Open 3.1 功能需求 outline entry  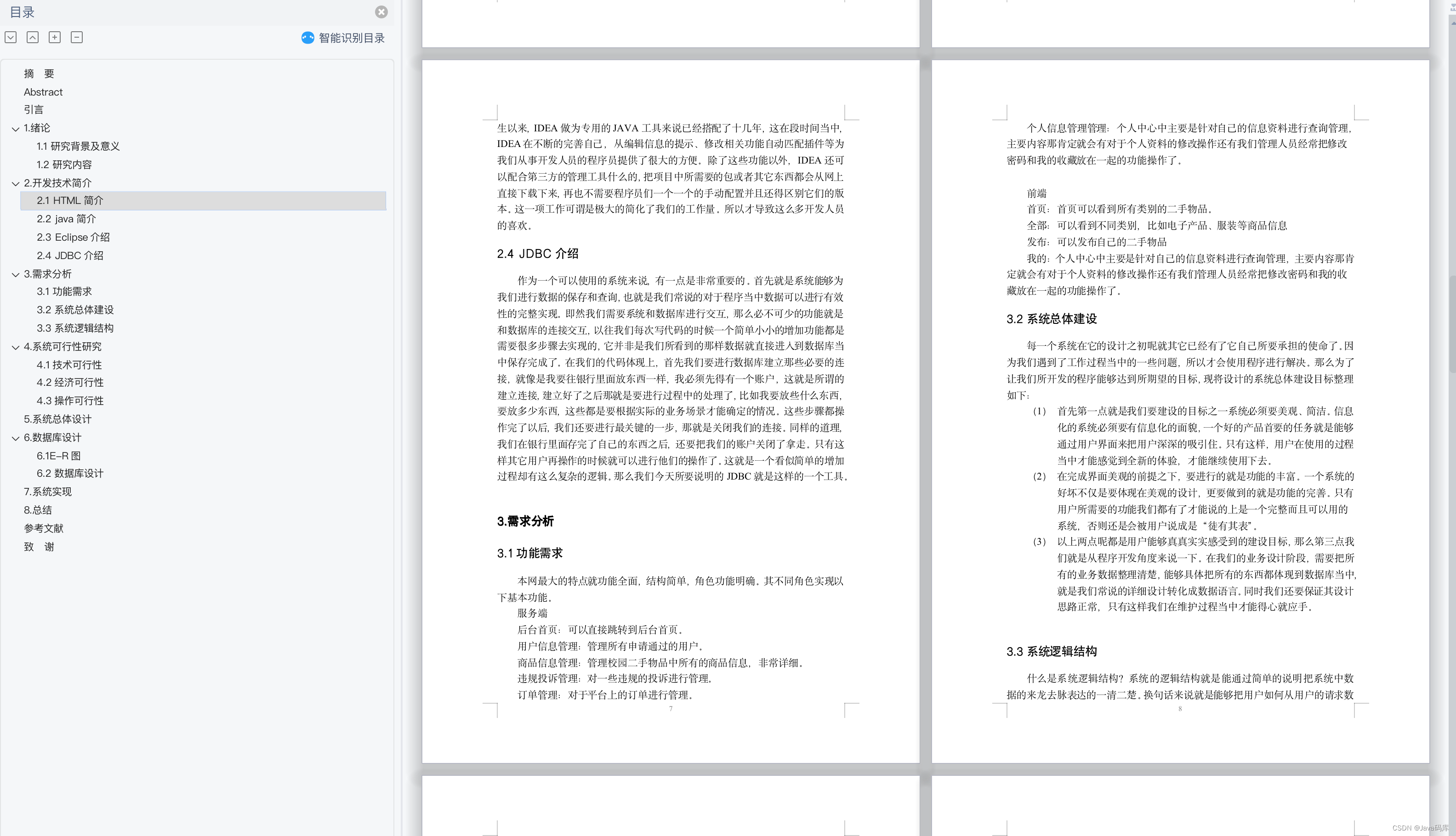point(64,292)
